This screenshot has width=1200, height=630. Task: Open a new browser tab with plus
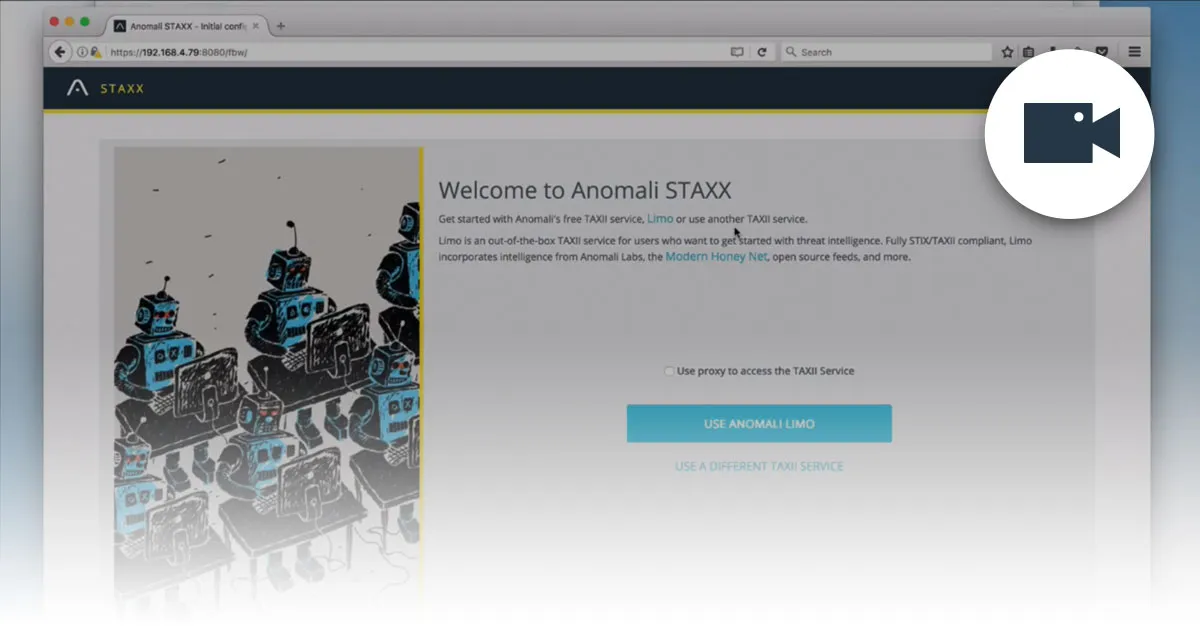pyautogui.click(x=280, y=26)
